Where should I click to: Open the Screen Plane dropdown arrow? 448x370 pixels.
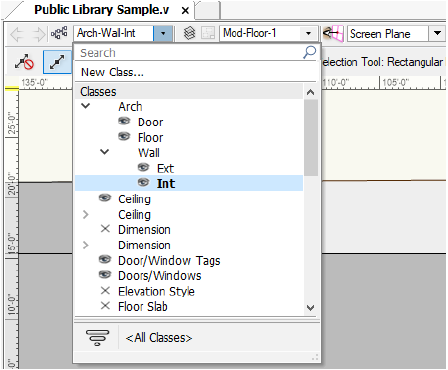[437, 33]
